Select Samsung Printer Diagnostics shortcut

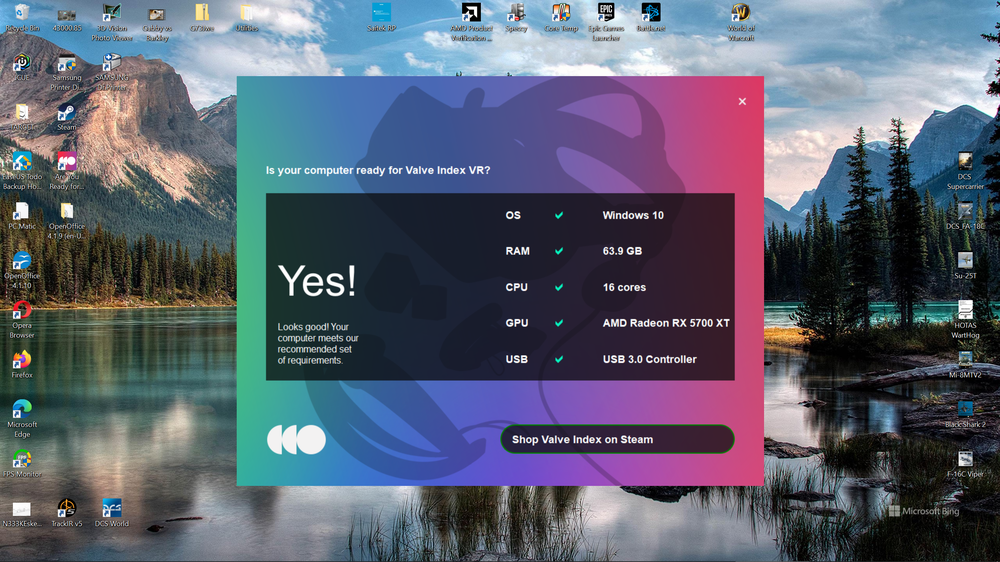click(66, 71)
